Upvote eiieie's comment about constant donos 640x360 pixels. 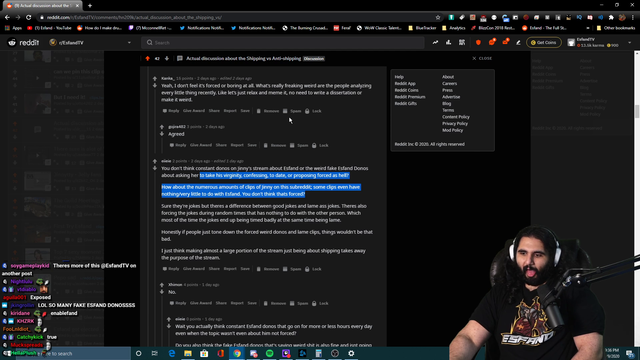tap(155, 161)
